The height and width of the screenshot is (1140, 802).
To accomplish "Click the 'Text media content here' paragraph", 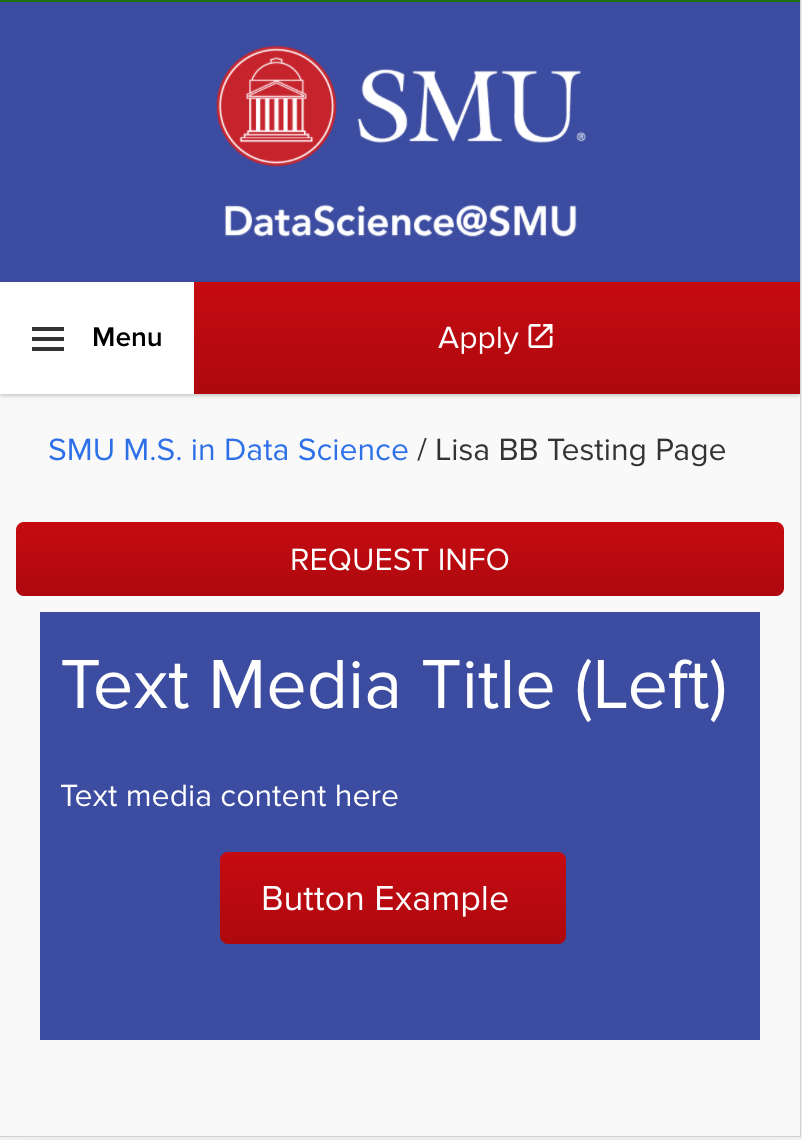I will click(x=230, y=796).
